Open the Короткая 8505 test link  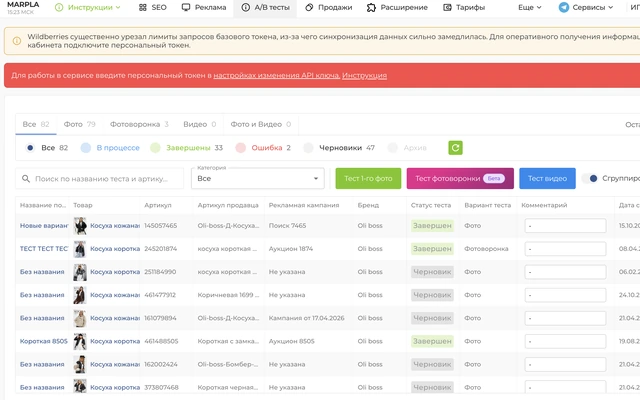44,341
